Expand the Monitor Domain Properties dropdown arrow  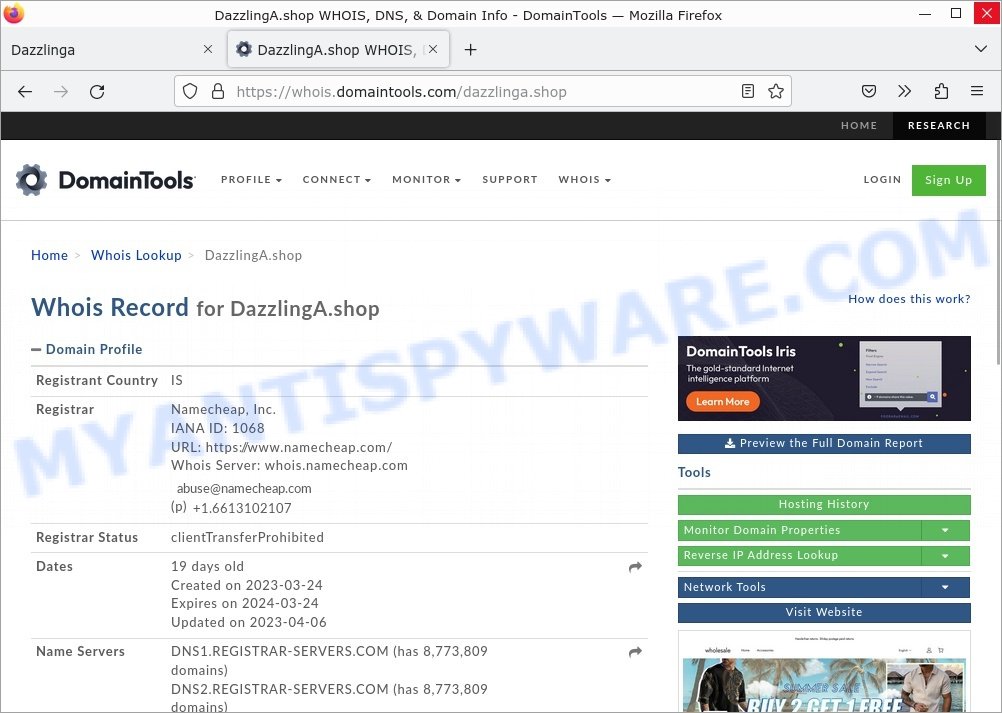[946, 530]
